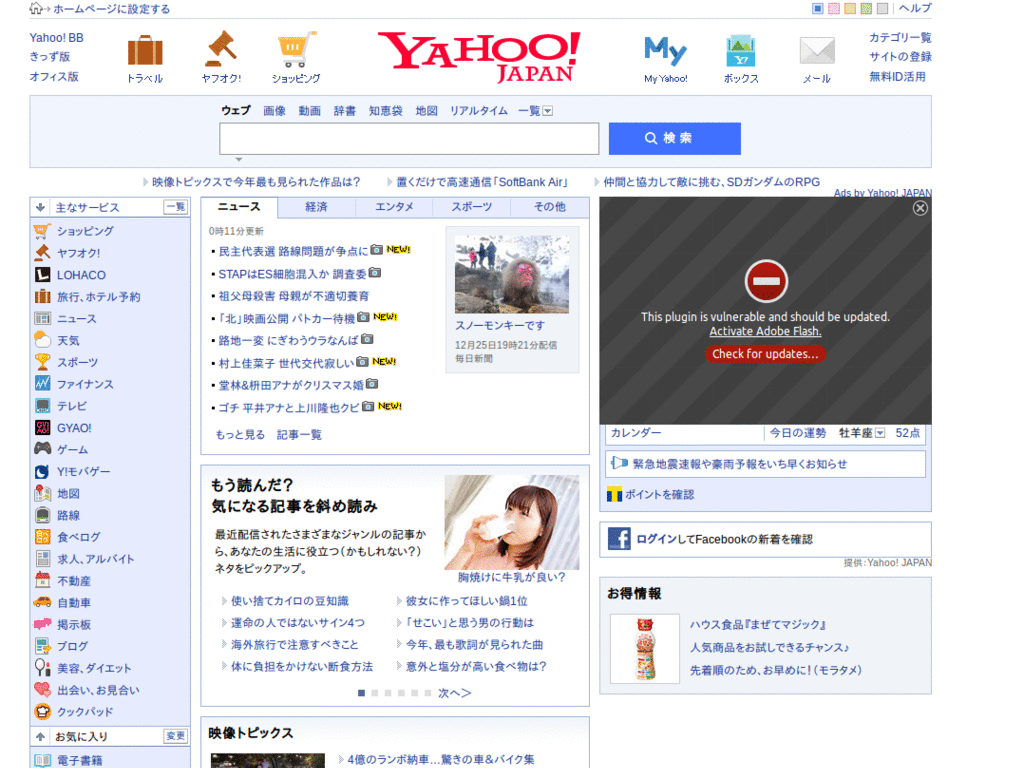The height and width of the screenshot is (768, 1024).
Task: Open the 緊急地震速報 notification link
Action: click(x=740, y=464)
